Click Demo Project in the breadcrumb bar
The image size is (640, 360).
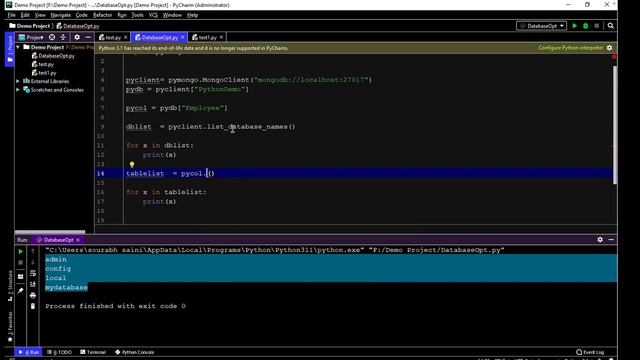coord(29,26)
